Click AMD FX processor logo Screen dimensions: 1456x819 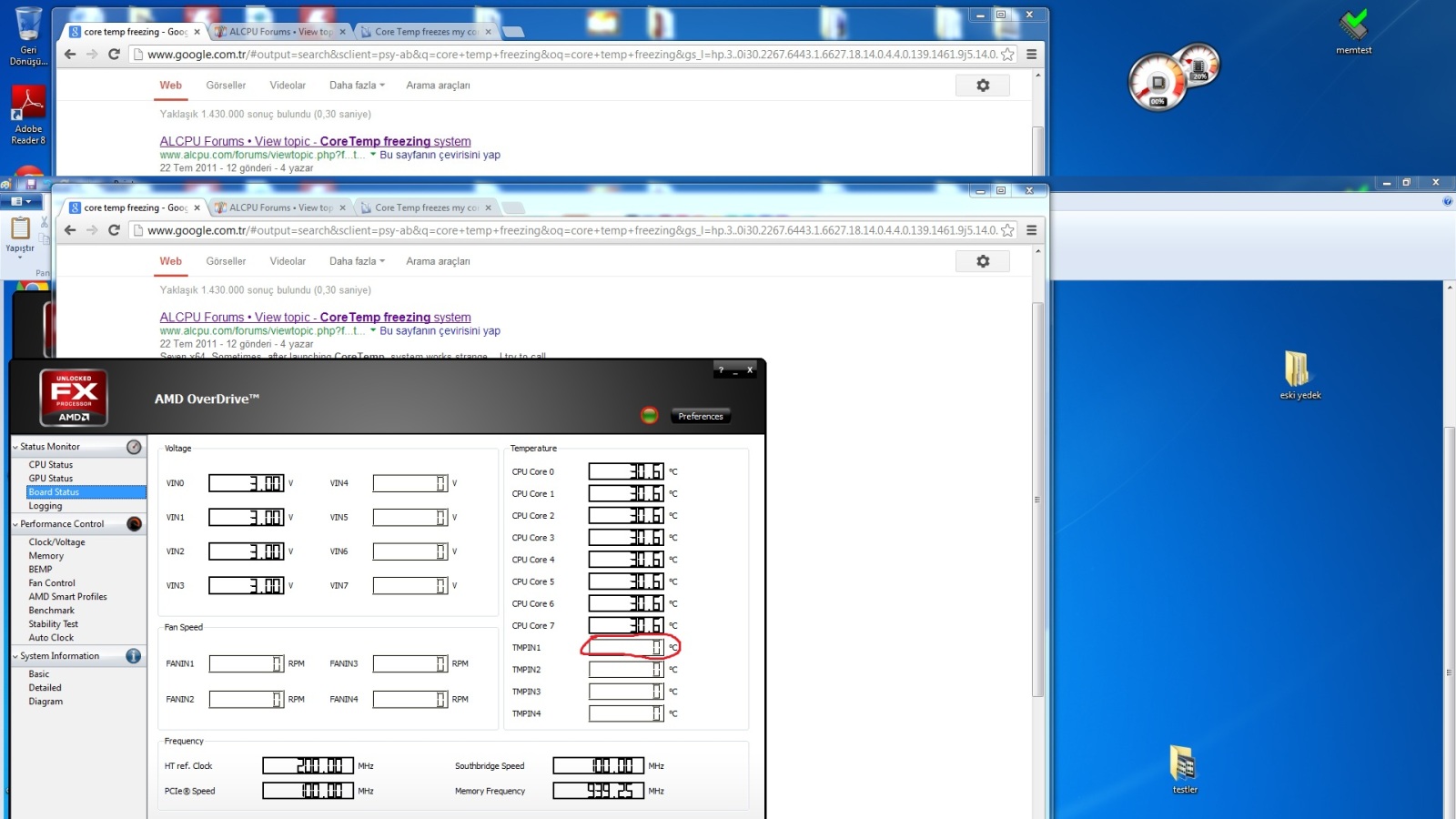click(74, 398)
